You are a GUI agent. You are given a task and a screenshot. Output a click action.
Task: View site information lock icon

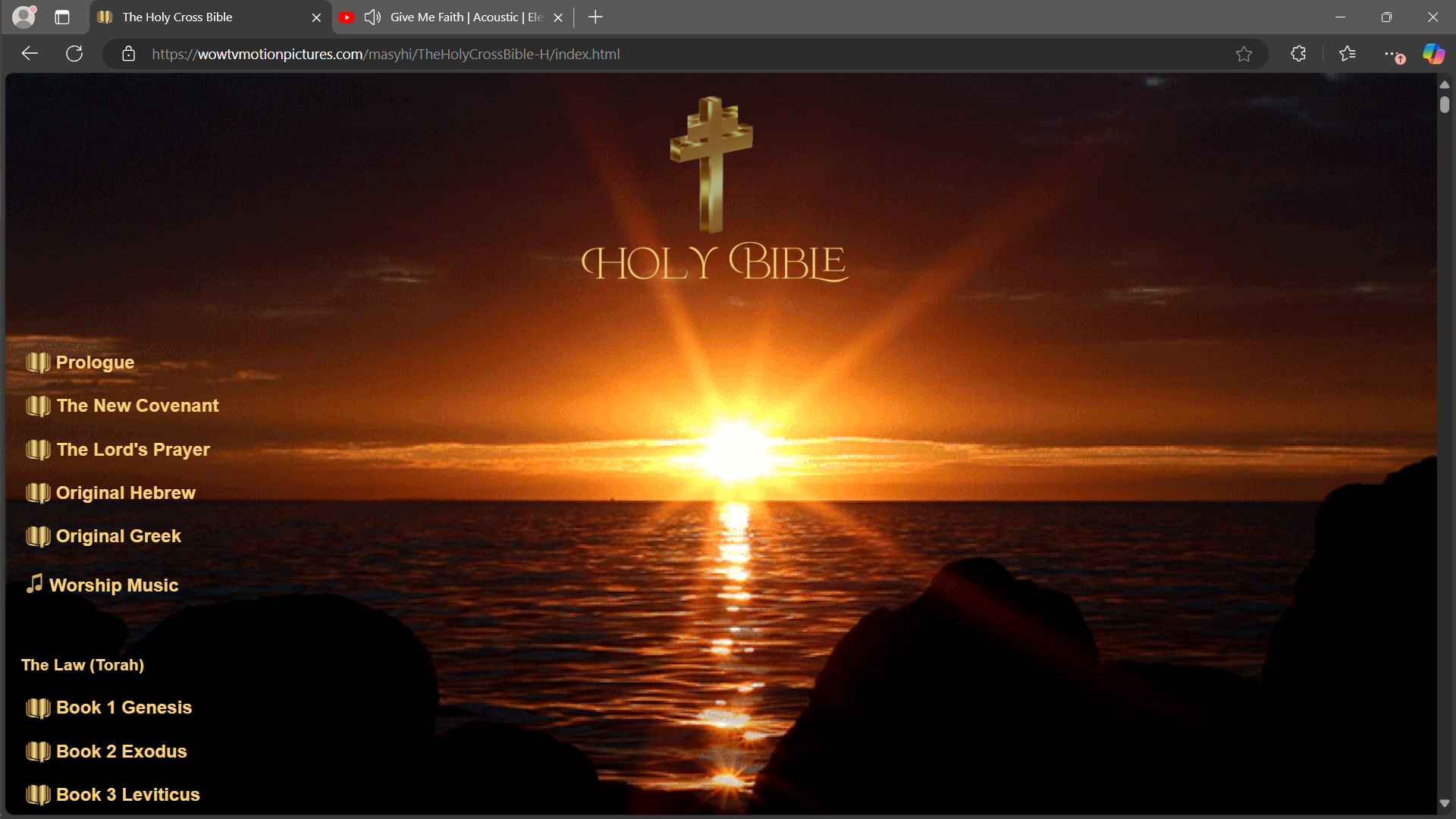tap(129, 54)
